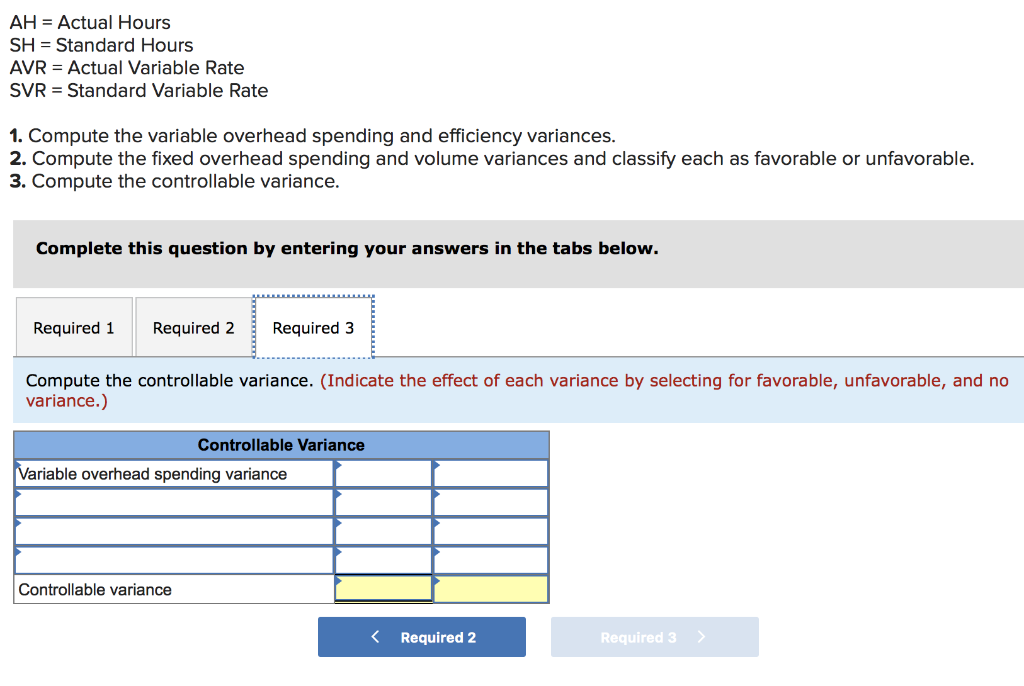Select the active Required 3 tab

click(x=313, y=327)
